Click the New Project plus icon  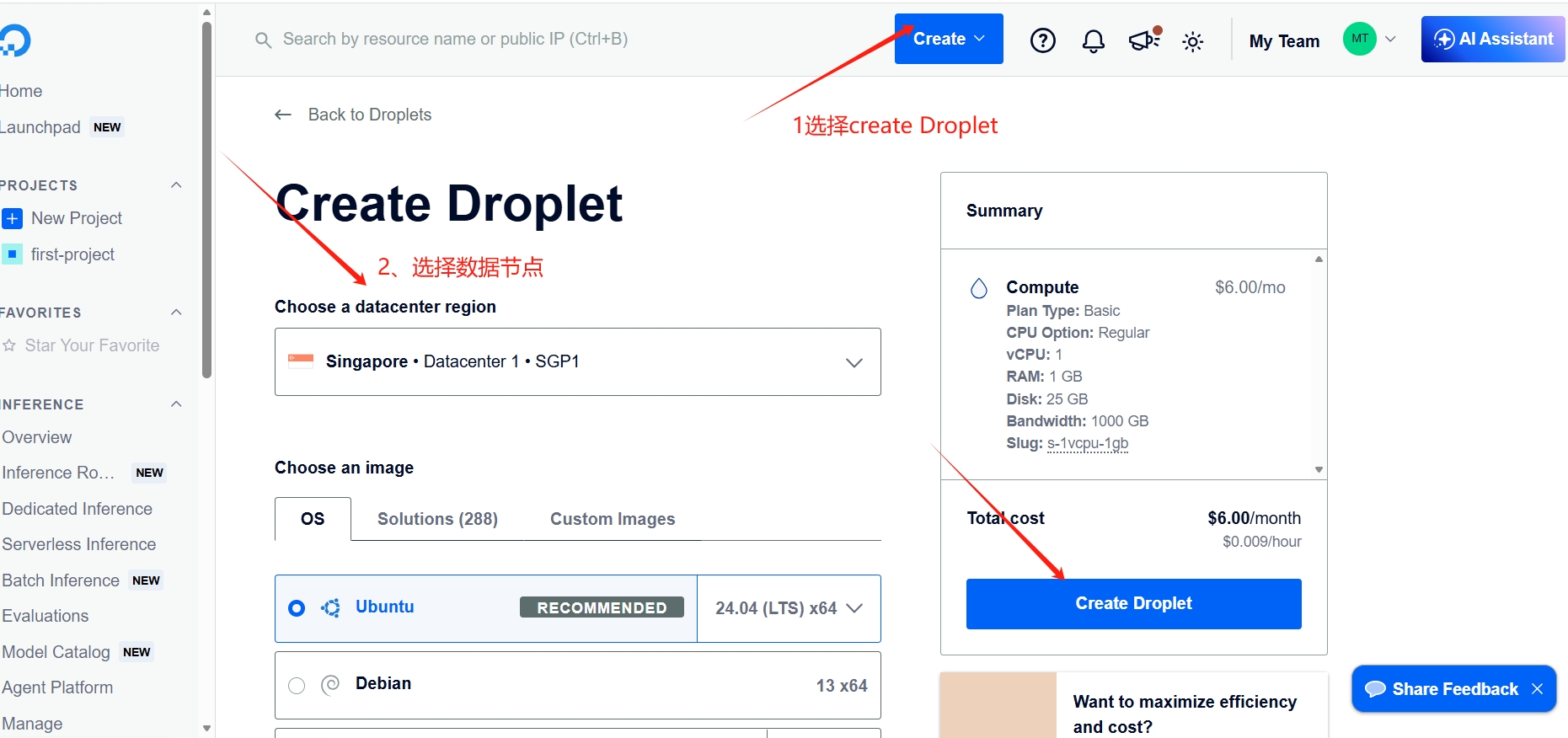click(x=12, y=219)
